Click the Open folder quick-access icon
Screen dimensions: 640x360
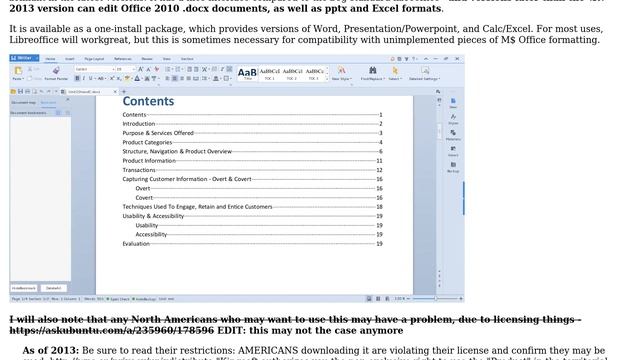tap(13, 92)
